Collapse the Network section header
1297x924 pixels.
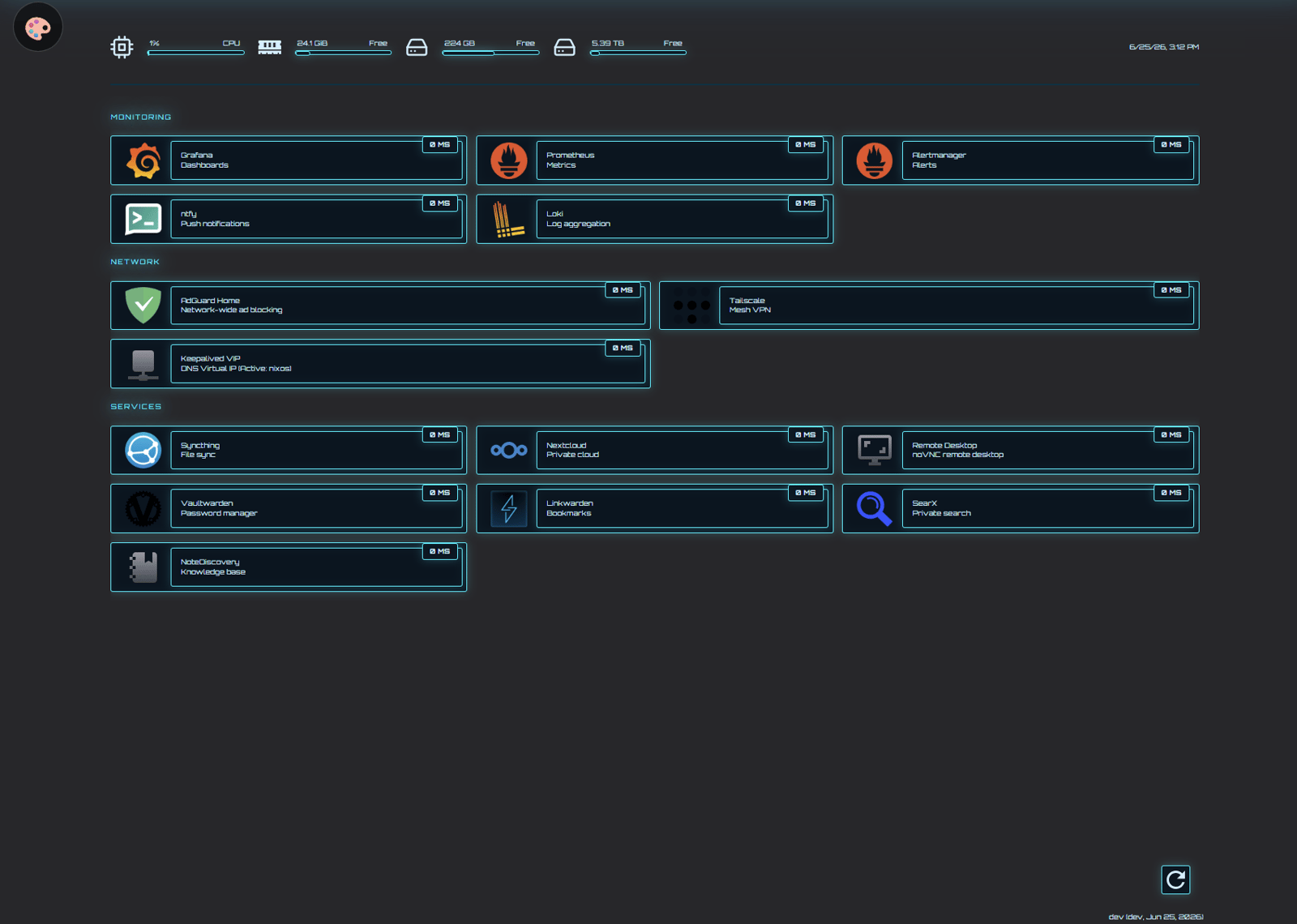(x=135, y=262)
